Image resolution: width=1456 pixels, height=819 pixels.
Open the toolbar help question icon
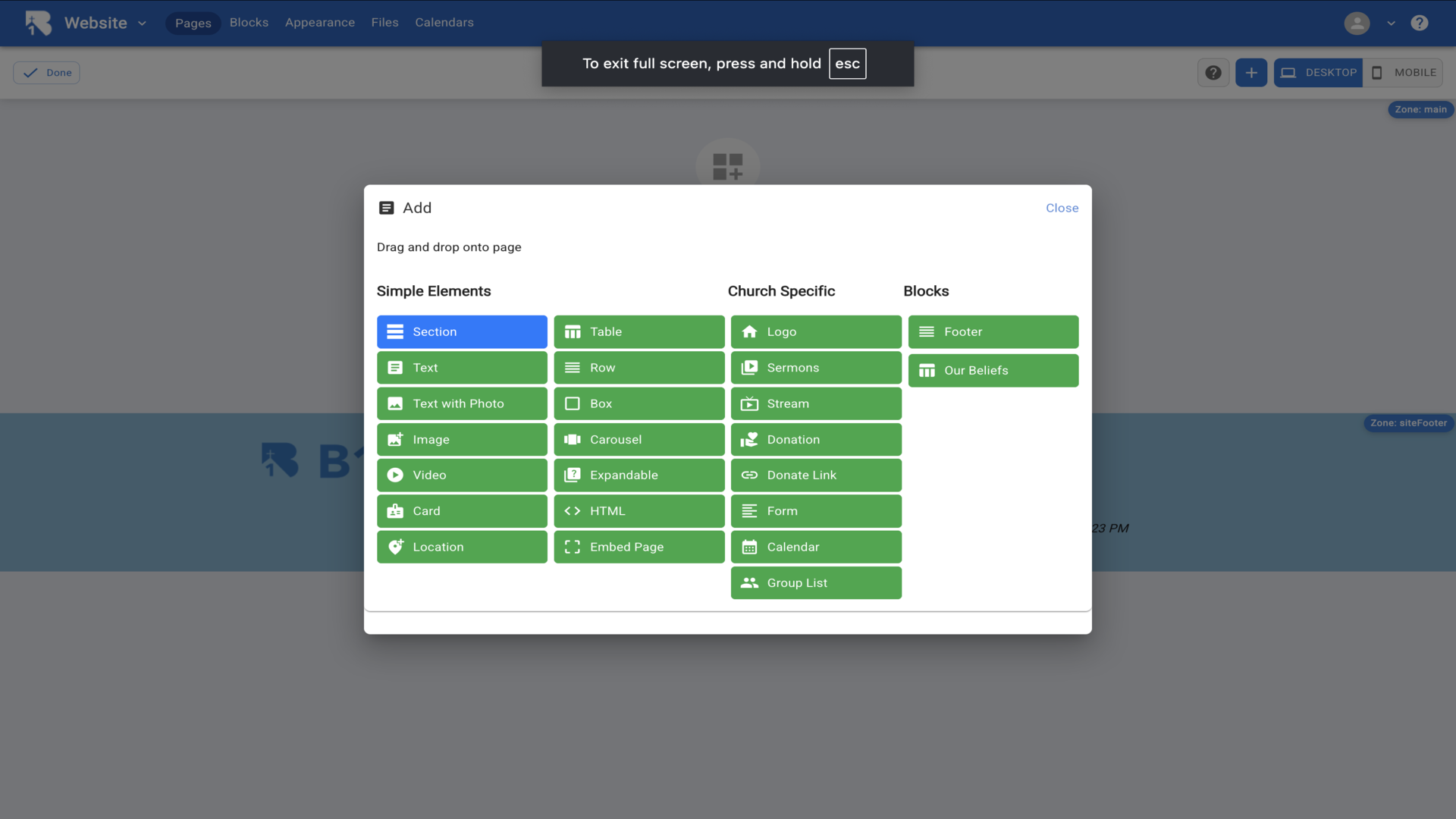[1213, 73]
